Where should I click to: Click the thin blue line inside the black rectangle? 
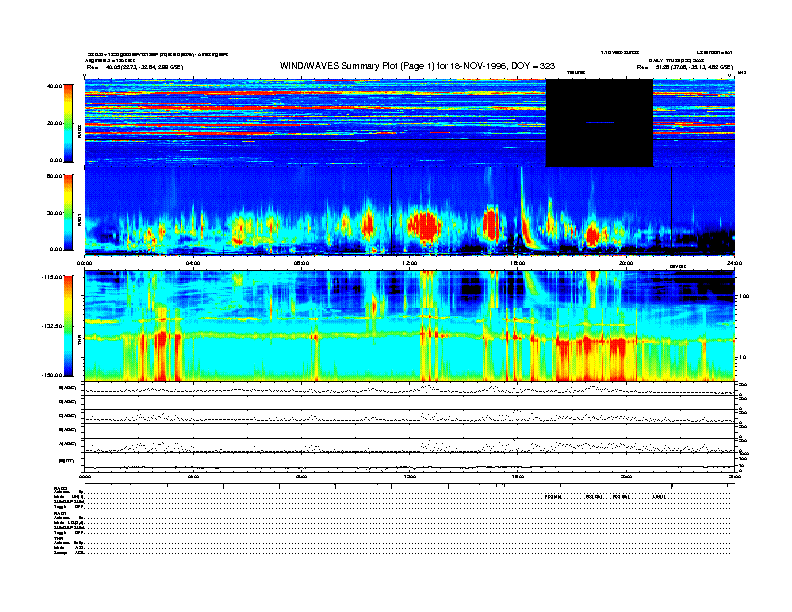[598, 122]
